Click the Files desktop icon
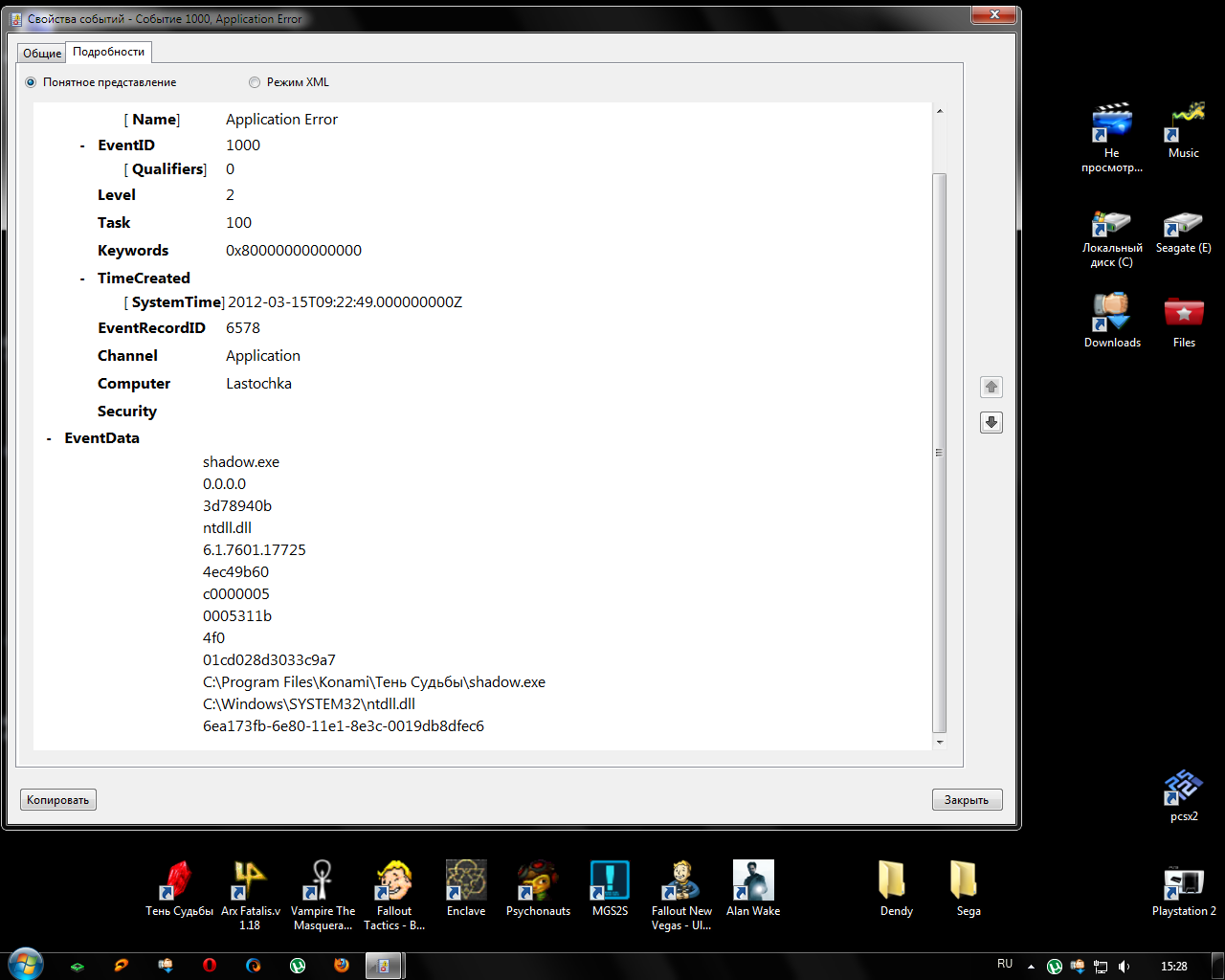This screenshot has height=980, width=1225. click(1184, 322)
